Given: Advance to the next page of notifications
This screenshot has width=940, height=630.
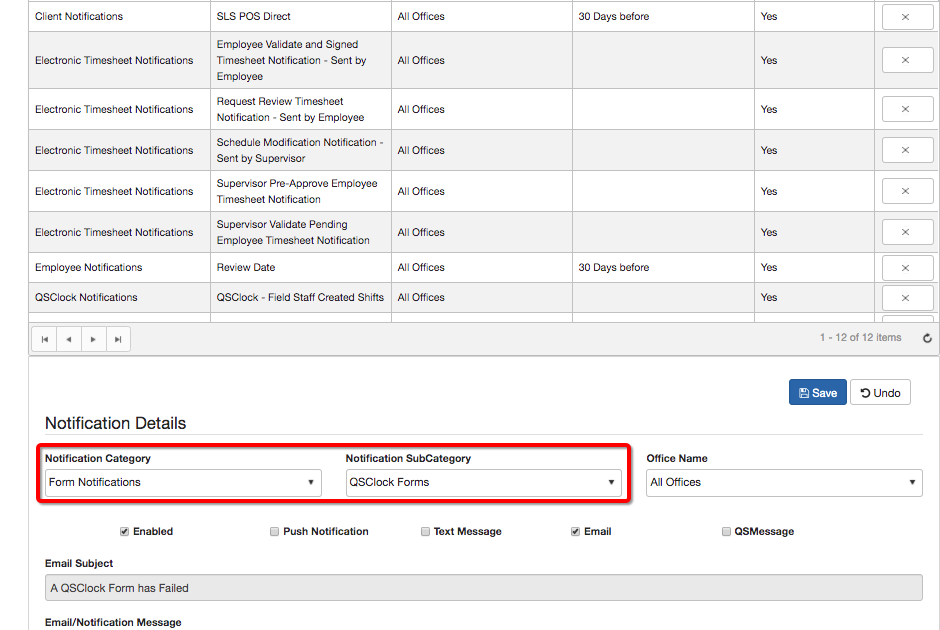Looking at the screenshot, I should [93, 338].
